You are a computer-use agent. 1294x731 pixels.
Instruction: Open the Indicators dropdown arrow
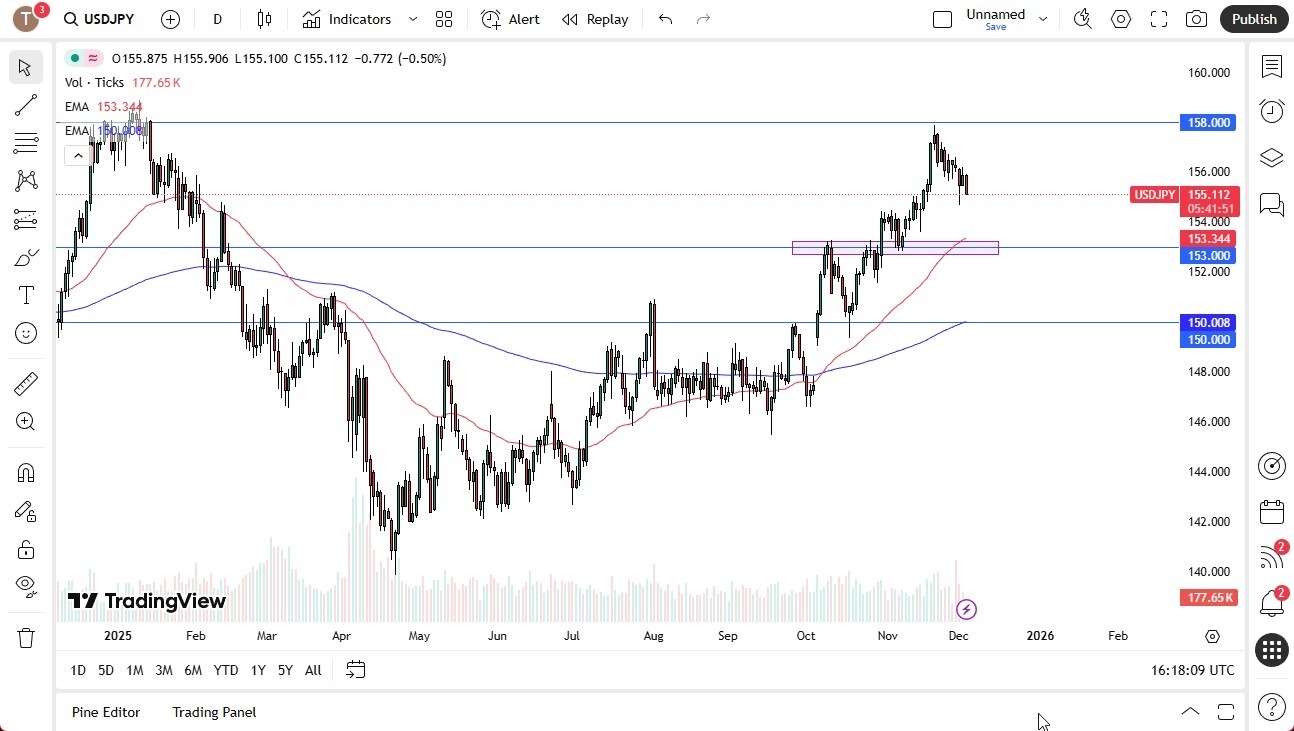pyautogui.click(x=412, y=18)
